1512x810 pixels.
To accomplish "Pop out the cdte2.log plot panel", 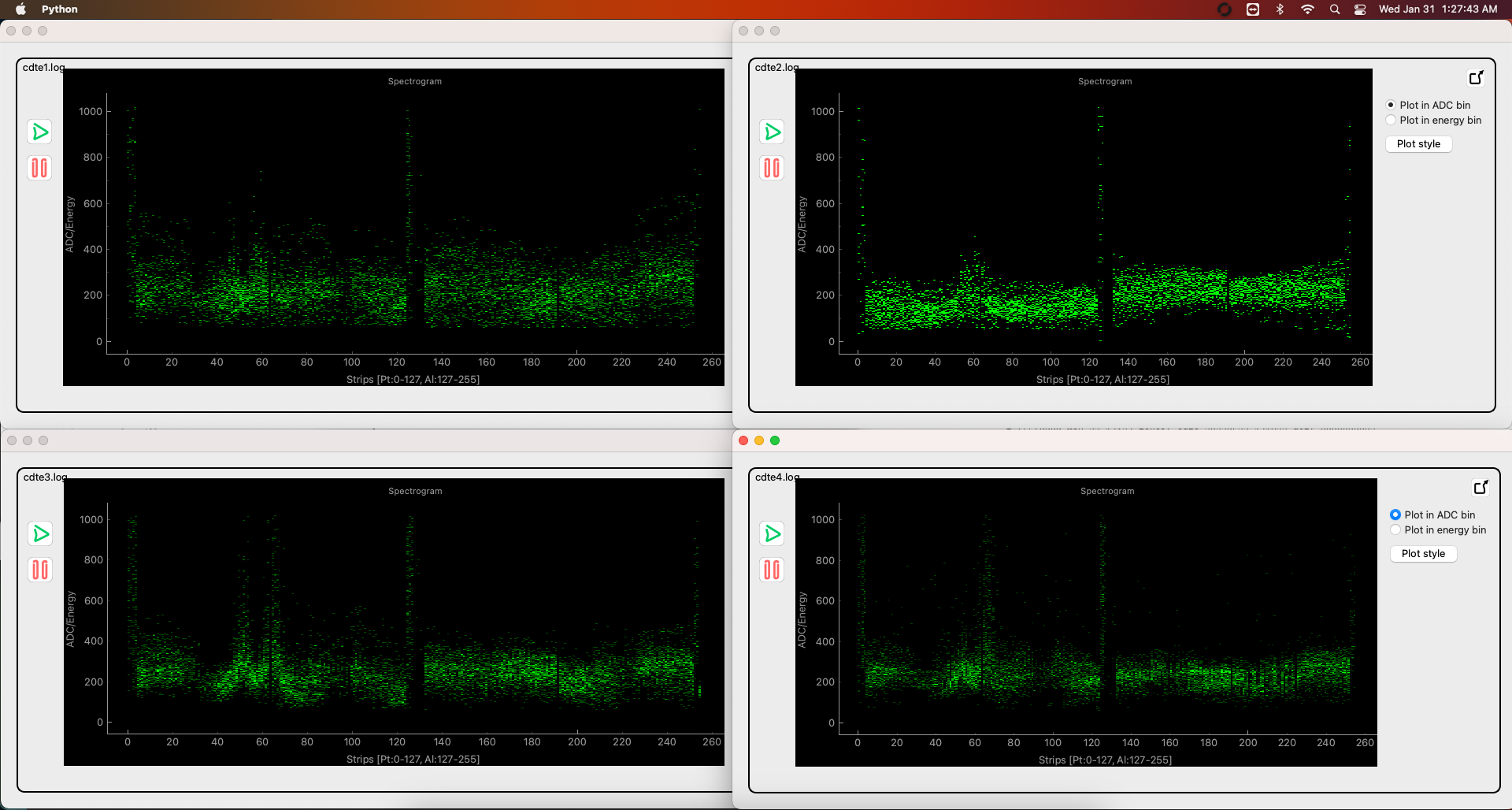I will [x=1477, y=77].
